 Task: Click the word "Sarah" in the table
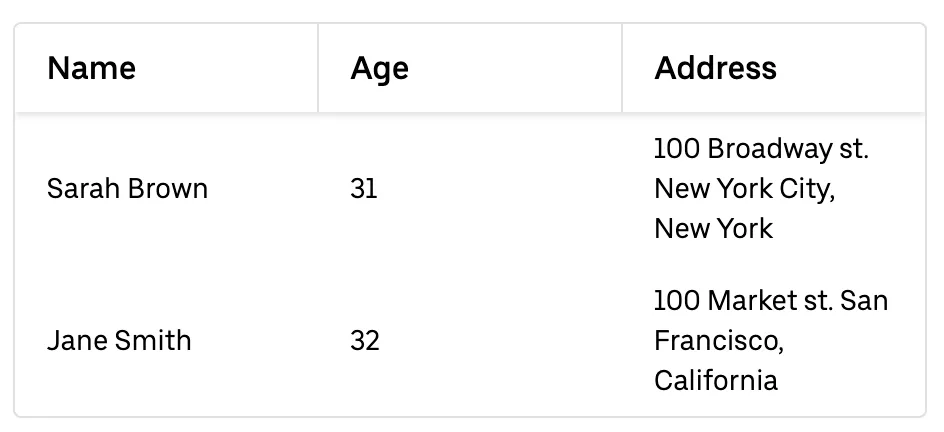pos(78,189)
